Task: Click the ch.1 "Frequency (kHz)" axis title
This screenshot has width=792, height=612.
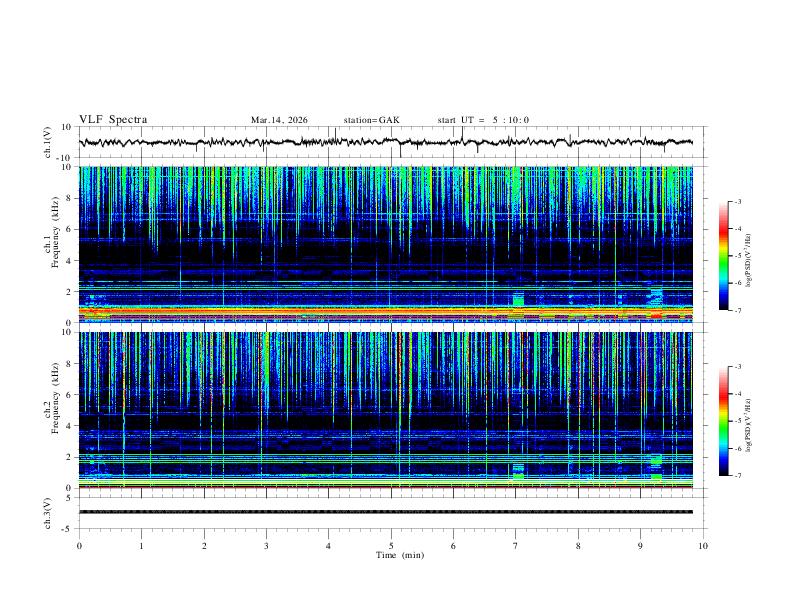Action: (x=55, y=232)
